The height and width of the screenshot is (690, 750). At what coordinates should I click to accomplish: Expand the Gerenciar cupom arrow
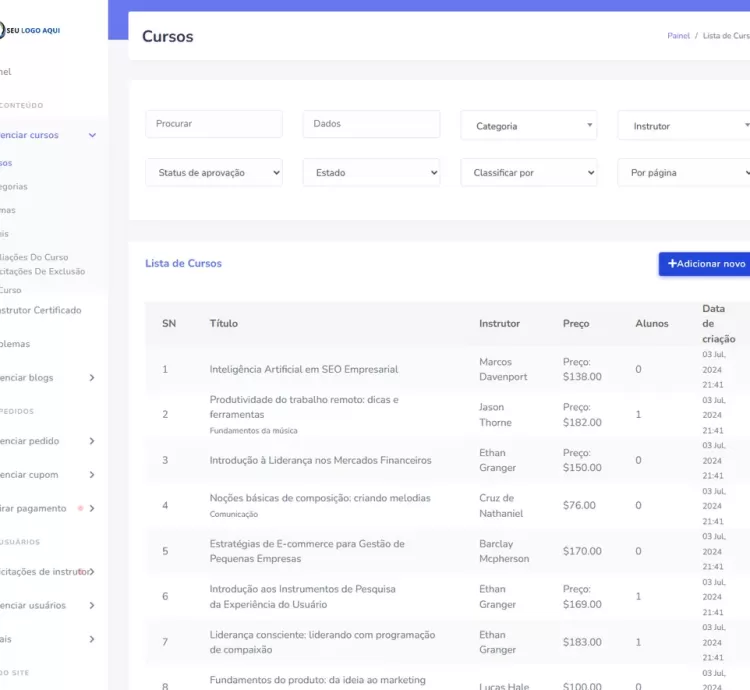coord(92,475)
